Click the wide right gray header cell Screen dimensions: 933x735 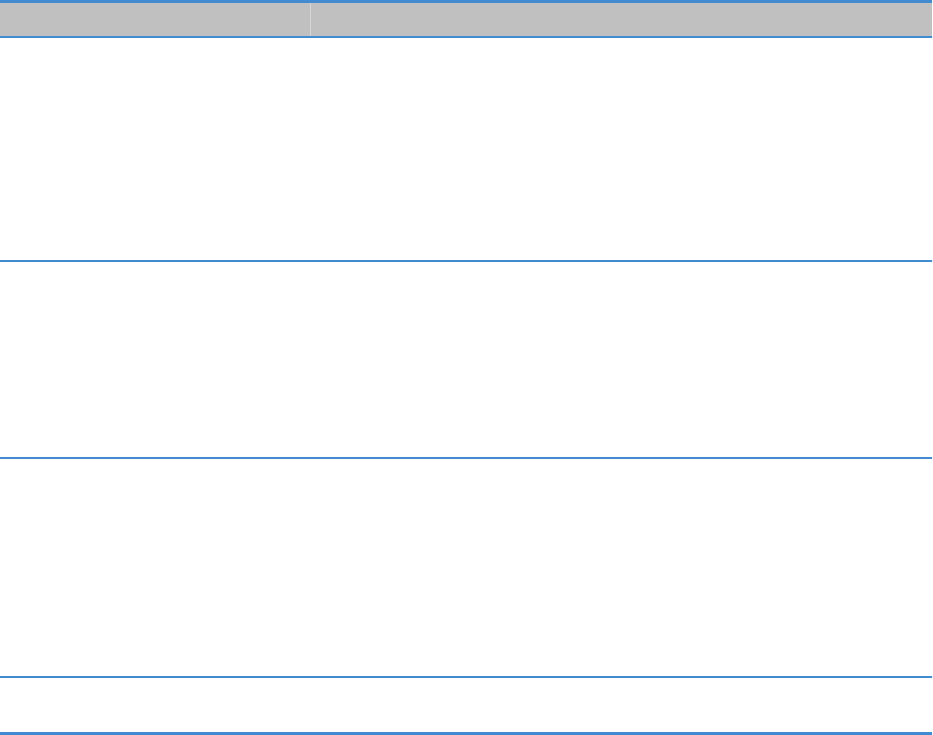(621, 19)
